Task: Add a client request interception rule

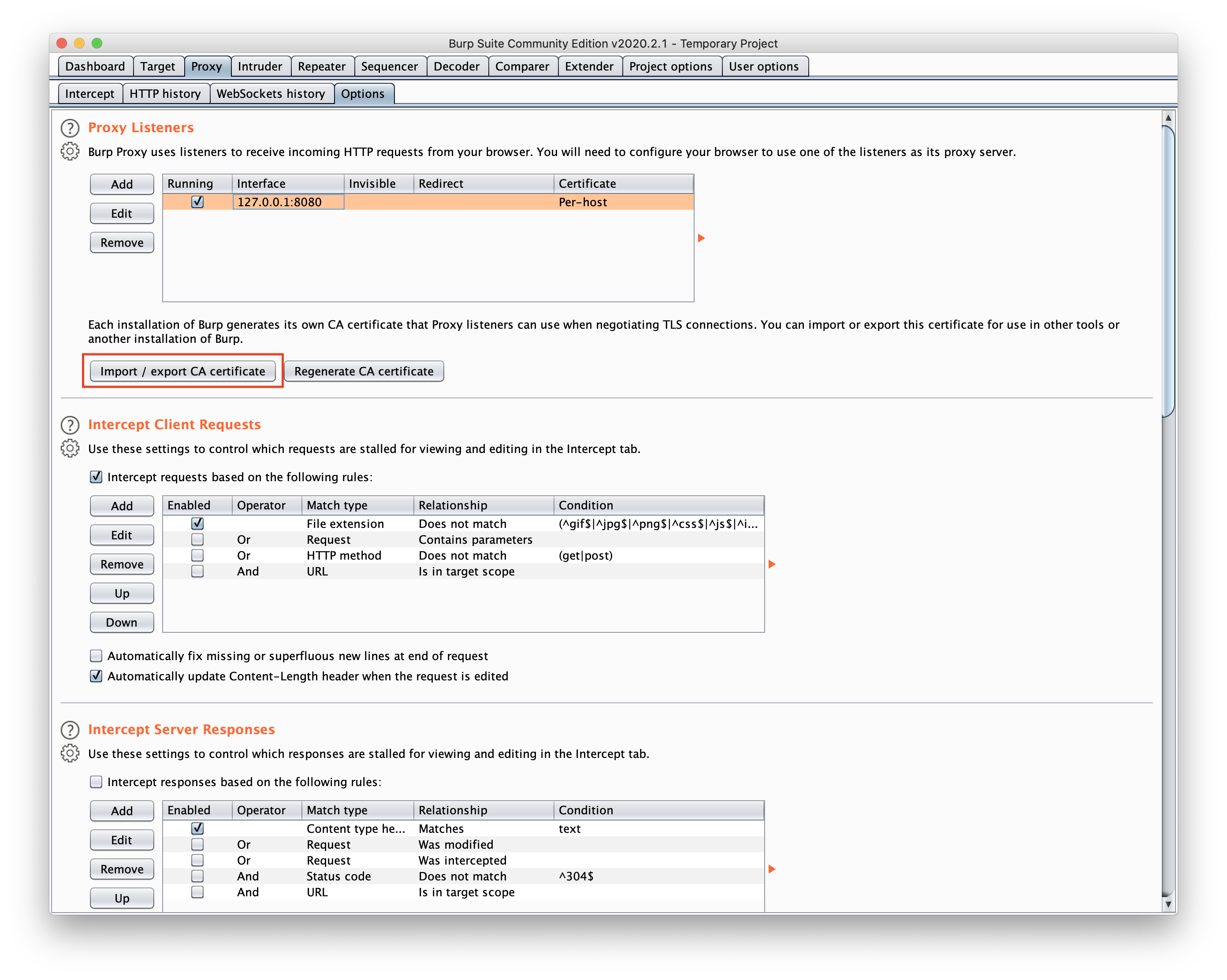Action: (x=122, y=506)
